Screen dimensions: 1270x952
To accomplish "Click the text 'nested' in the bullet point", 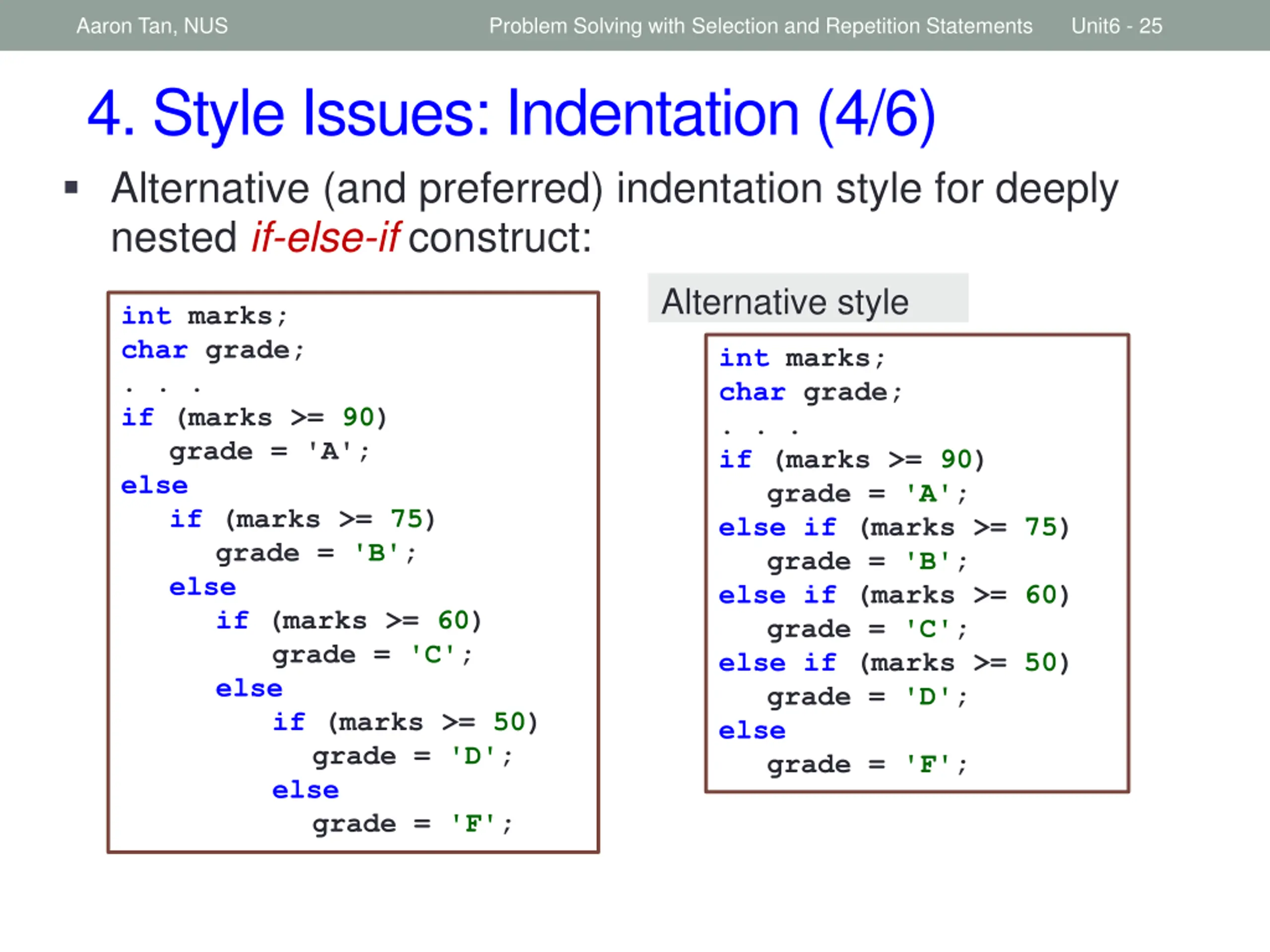I will click(174, 238).
